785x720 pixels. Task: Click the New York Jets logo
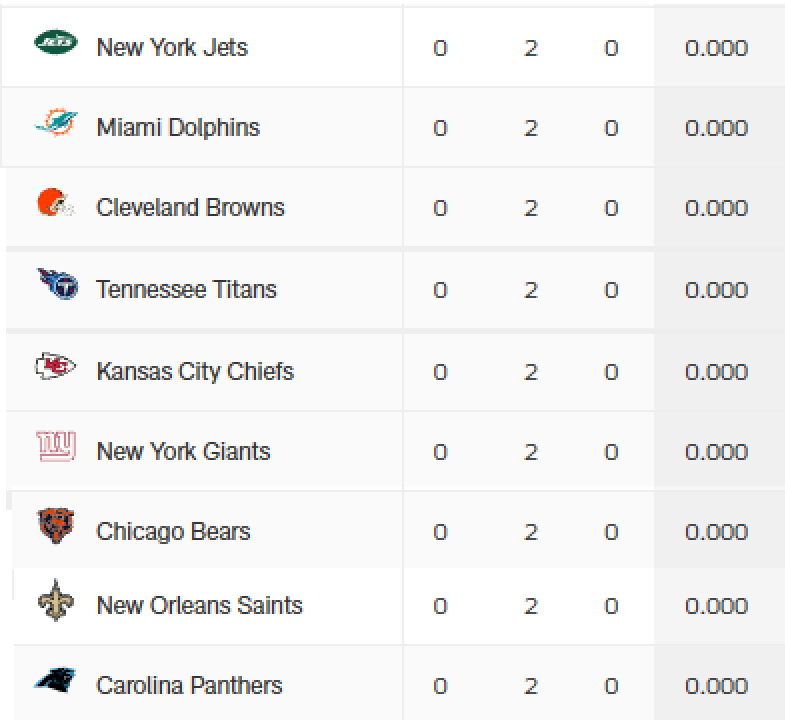pos(56,42)
